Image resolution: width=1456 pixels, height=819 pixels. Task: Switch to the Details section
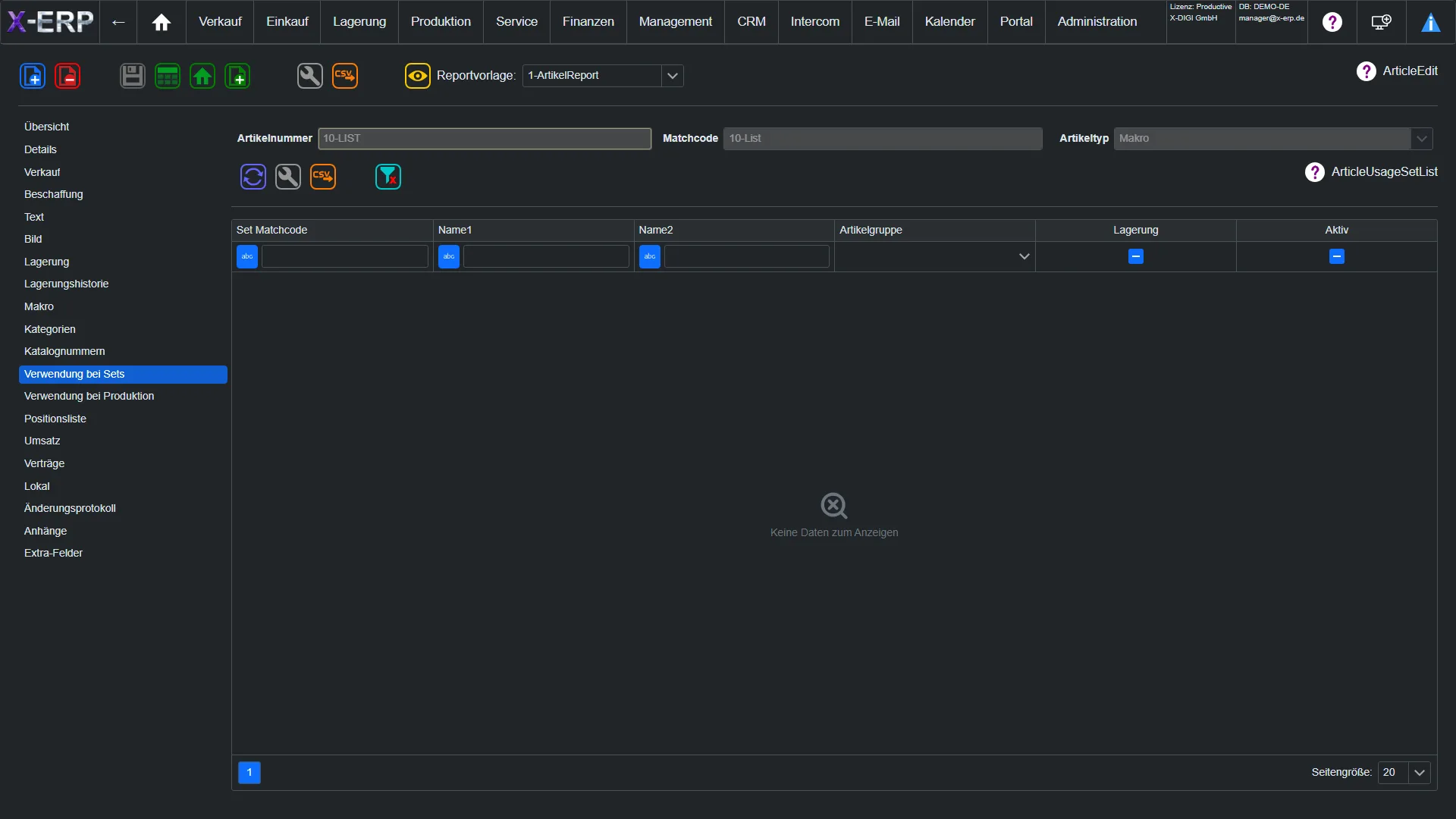coord(123,149)
